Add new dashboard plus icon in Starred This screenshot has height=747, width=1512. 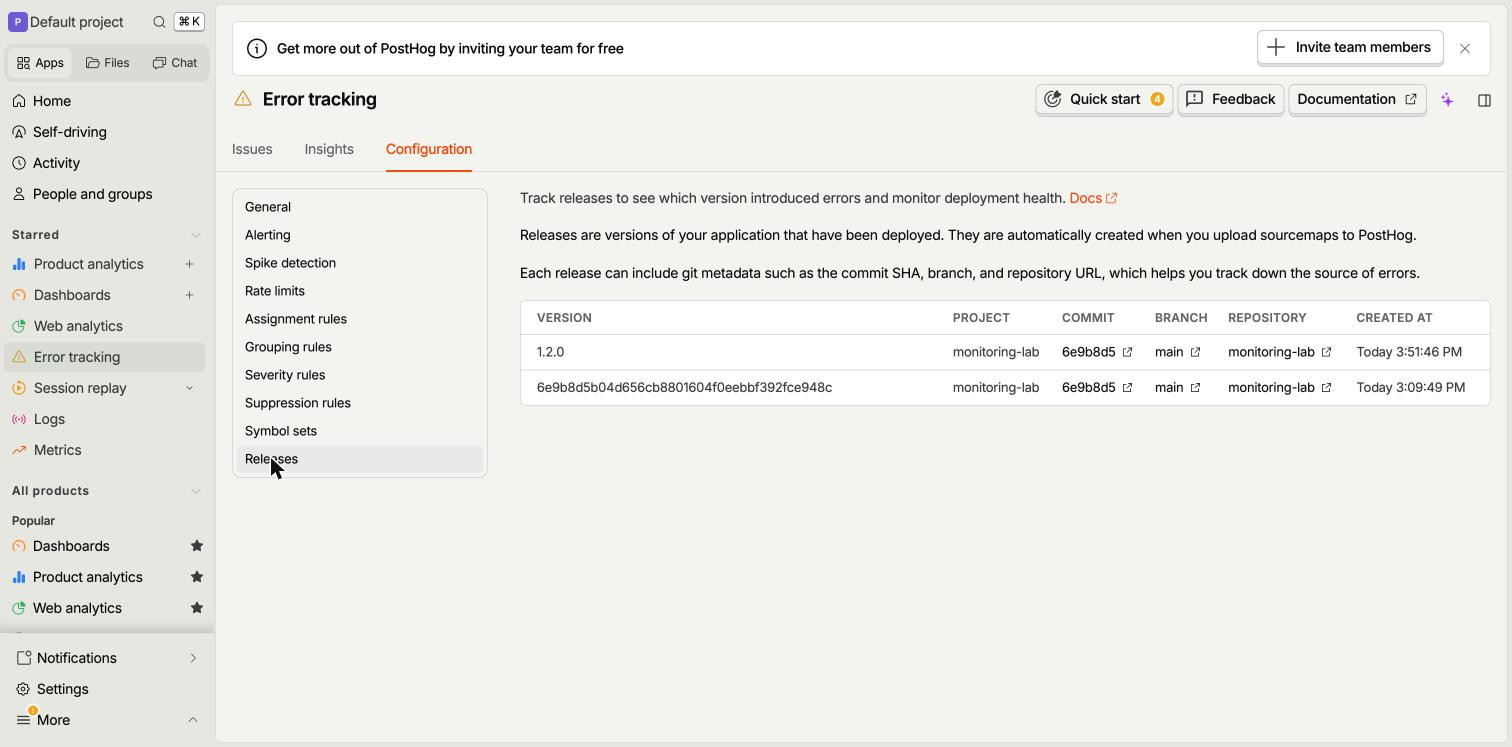(189, 295)
